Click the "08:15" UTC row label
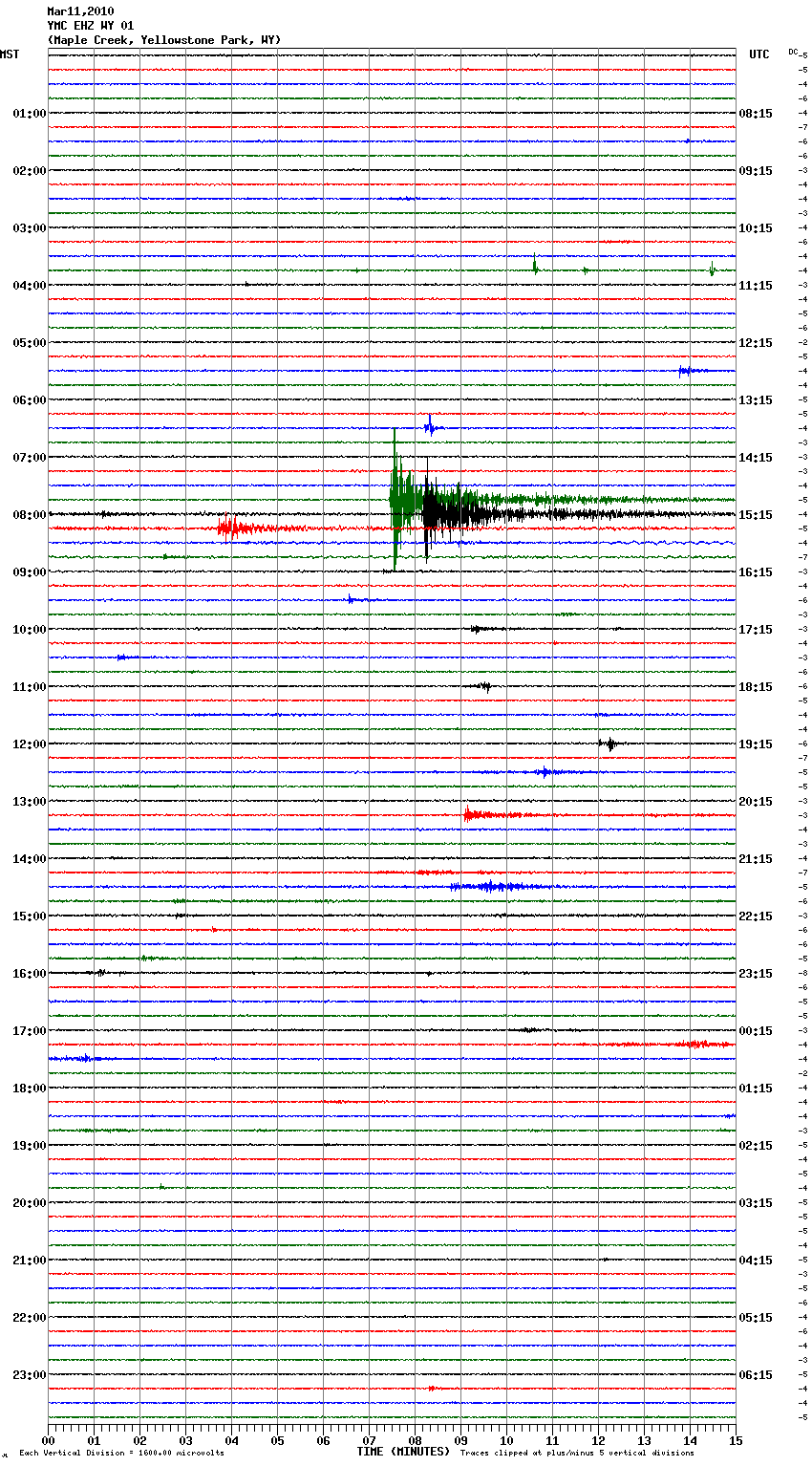 pos(756,114)
